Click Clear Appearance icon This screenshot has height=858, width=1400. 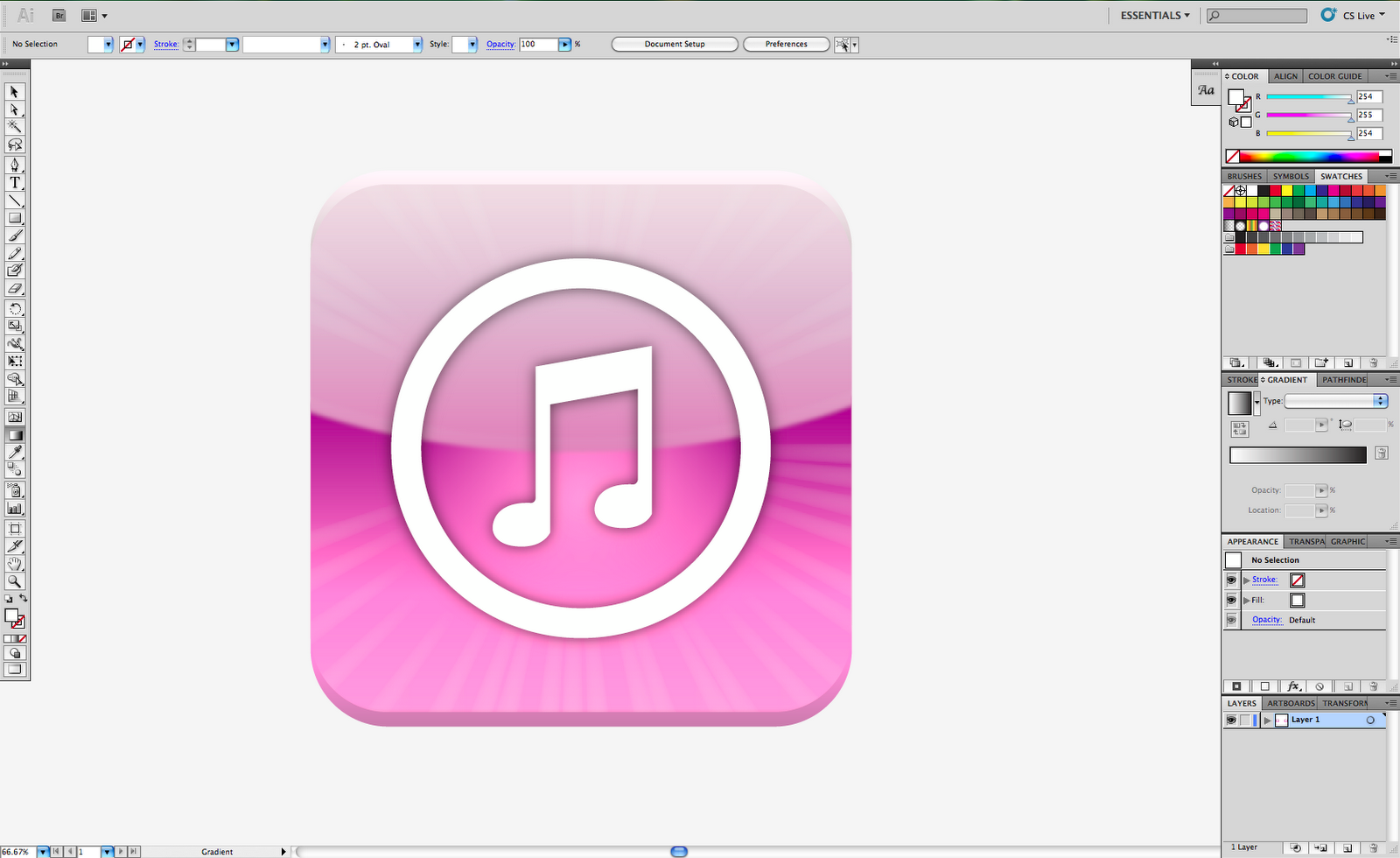tap(1320, 686)
